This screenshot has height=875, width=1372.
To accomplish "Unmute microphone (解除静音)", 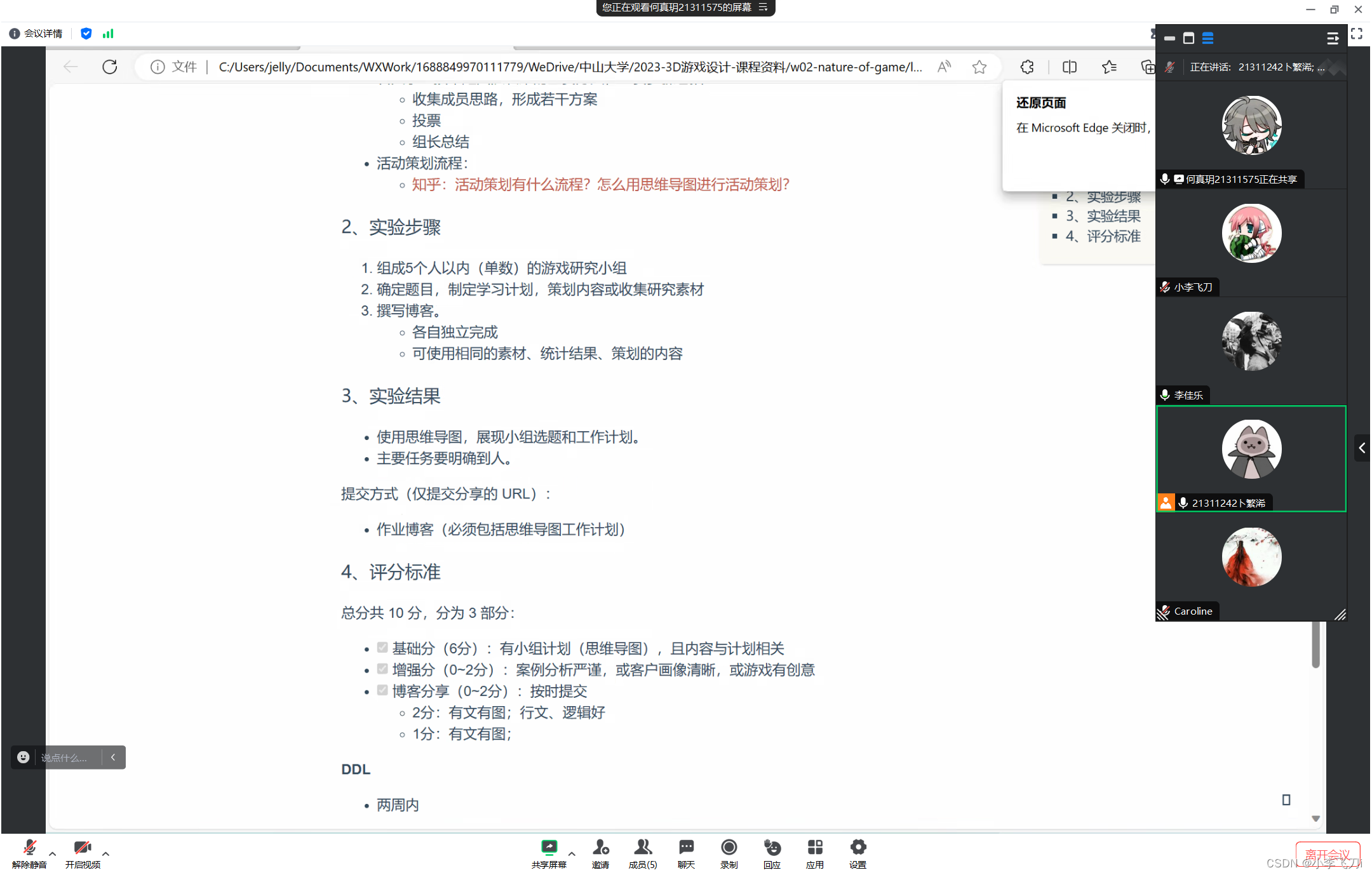I will click(x=29, y=848).
